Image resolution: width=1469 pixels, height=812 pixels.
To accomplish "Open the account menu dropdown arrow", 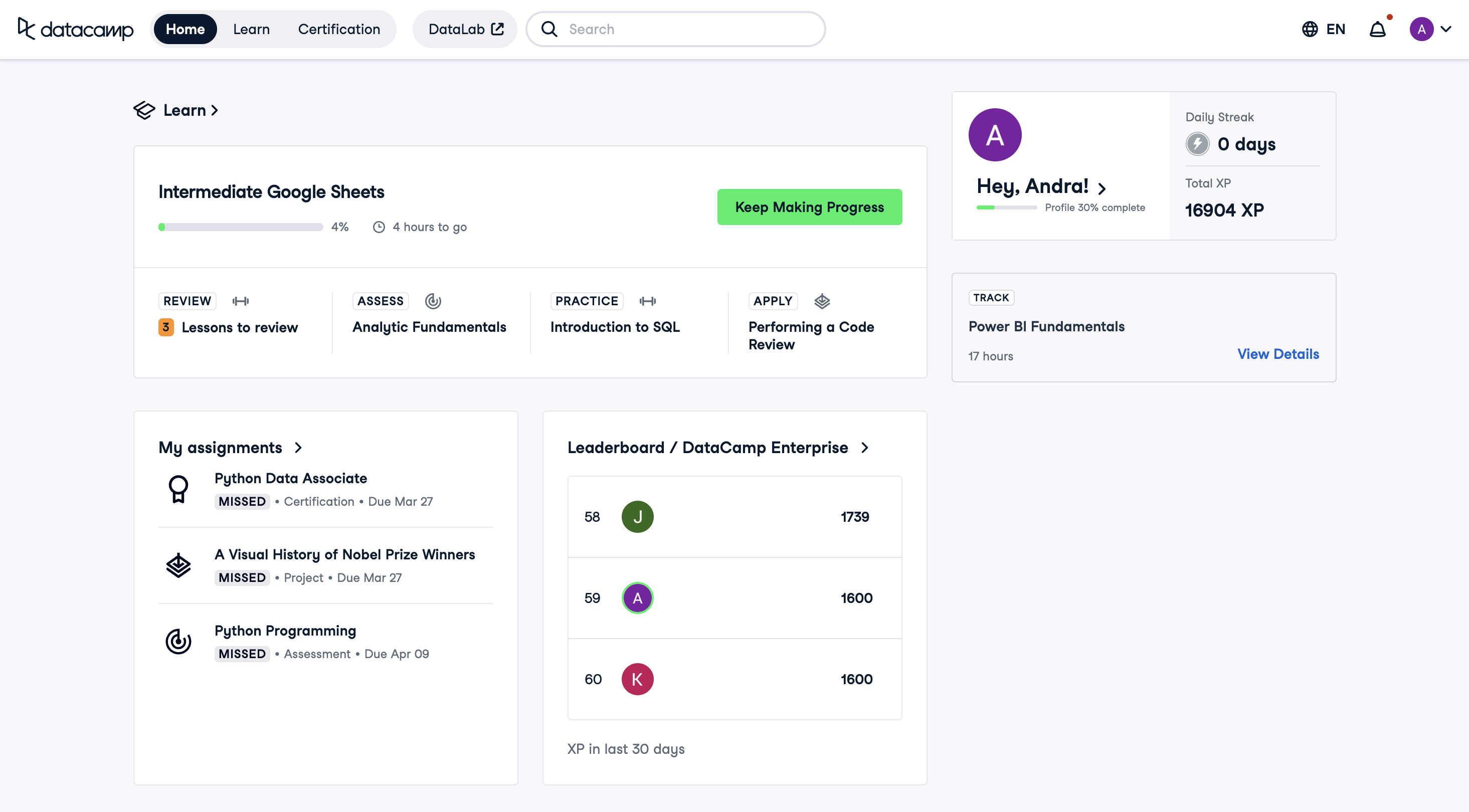I will [1446, 29].
